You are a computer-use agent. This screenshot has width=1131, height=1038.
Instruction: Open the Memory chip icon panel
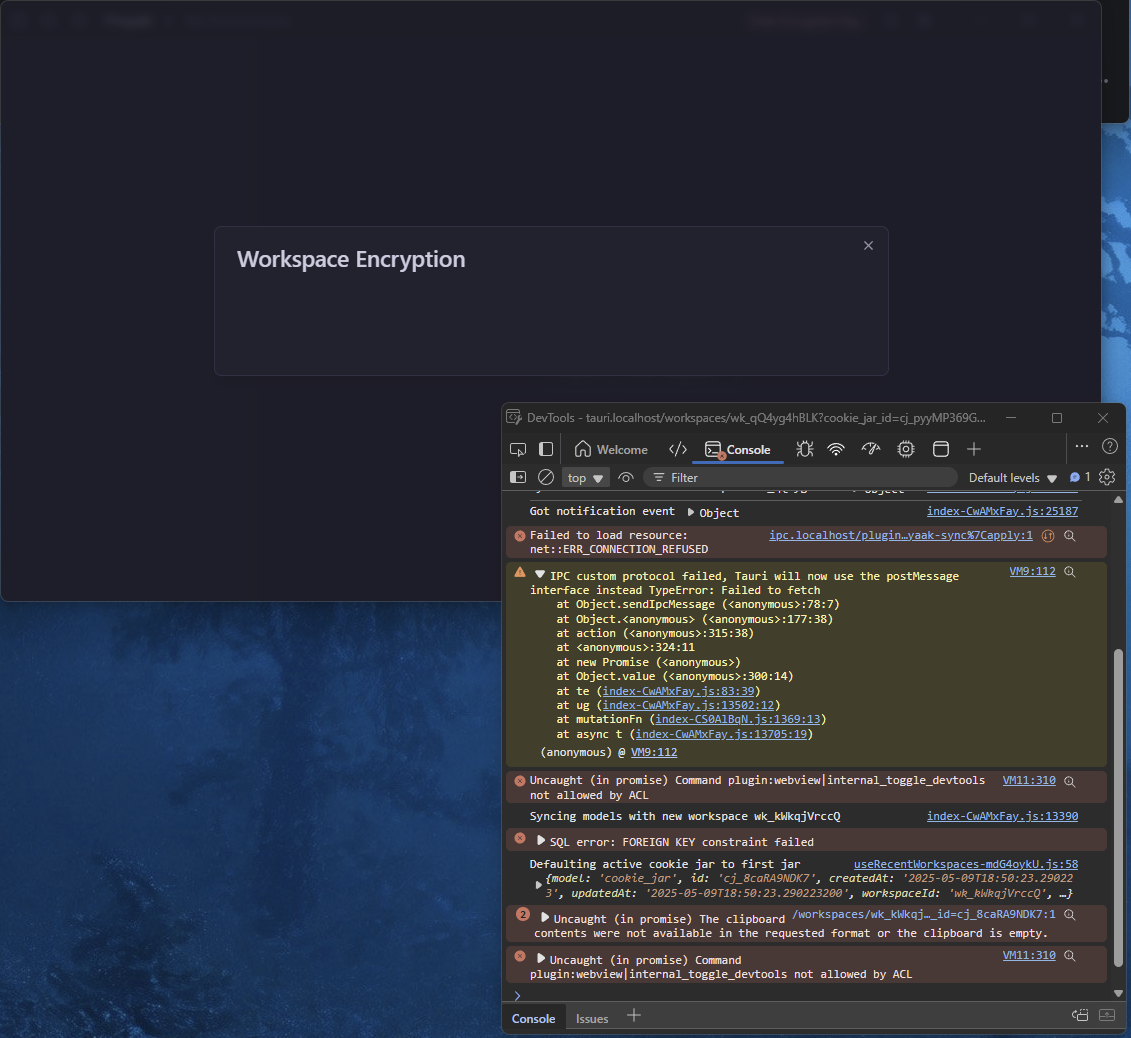point(906,449)
